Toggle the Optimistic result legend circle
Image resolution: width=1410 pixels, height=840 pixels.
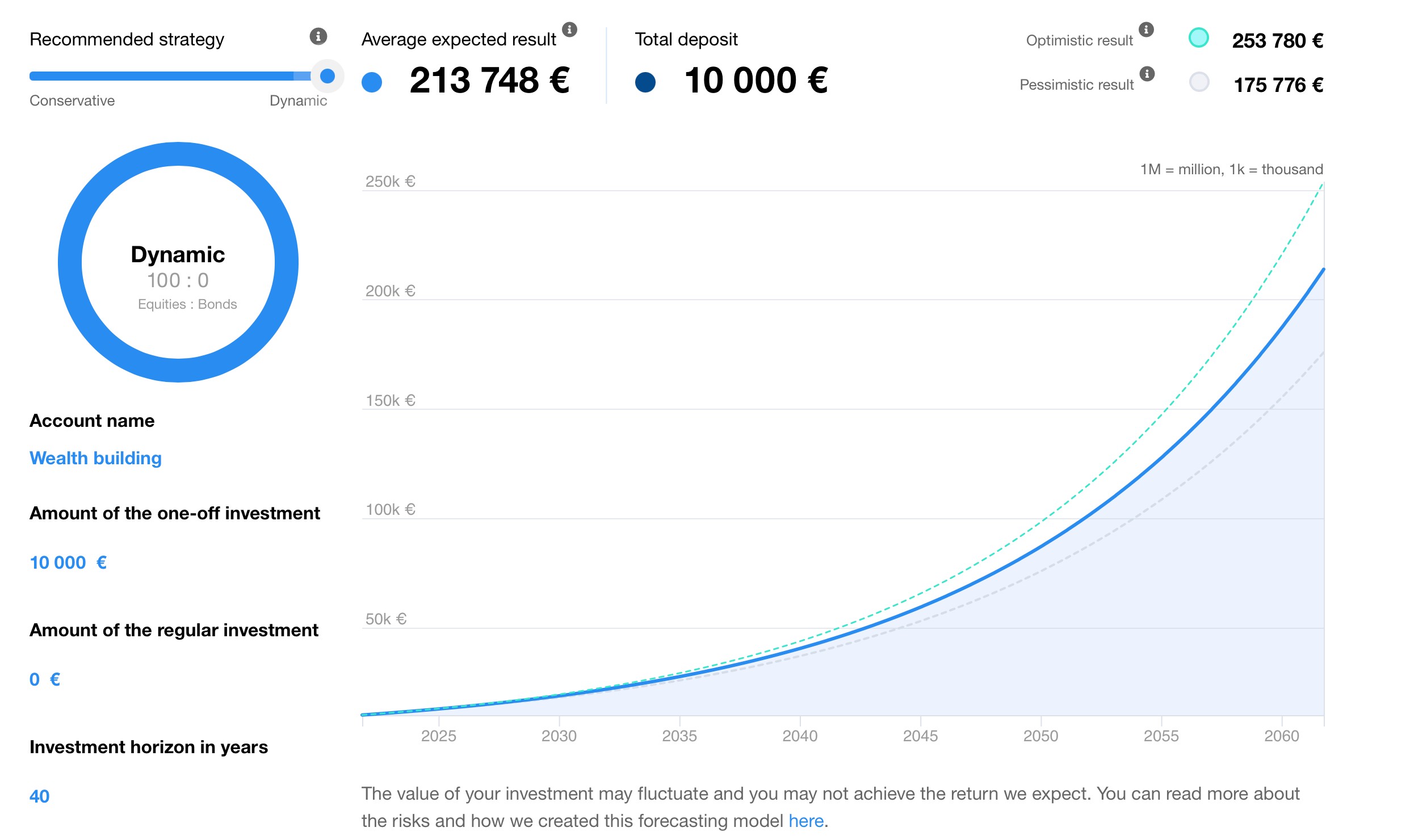tap(1198, 38)
